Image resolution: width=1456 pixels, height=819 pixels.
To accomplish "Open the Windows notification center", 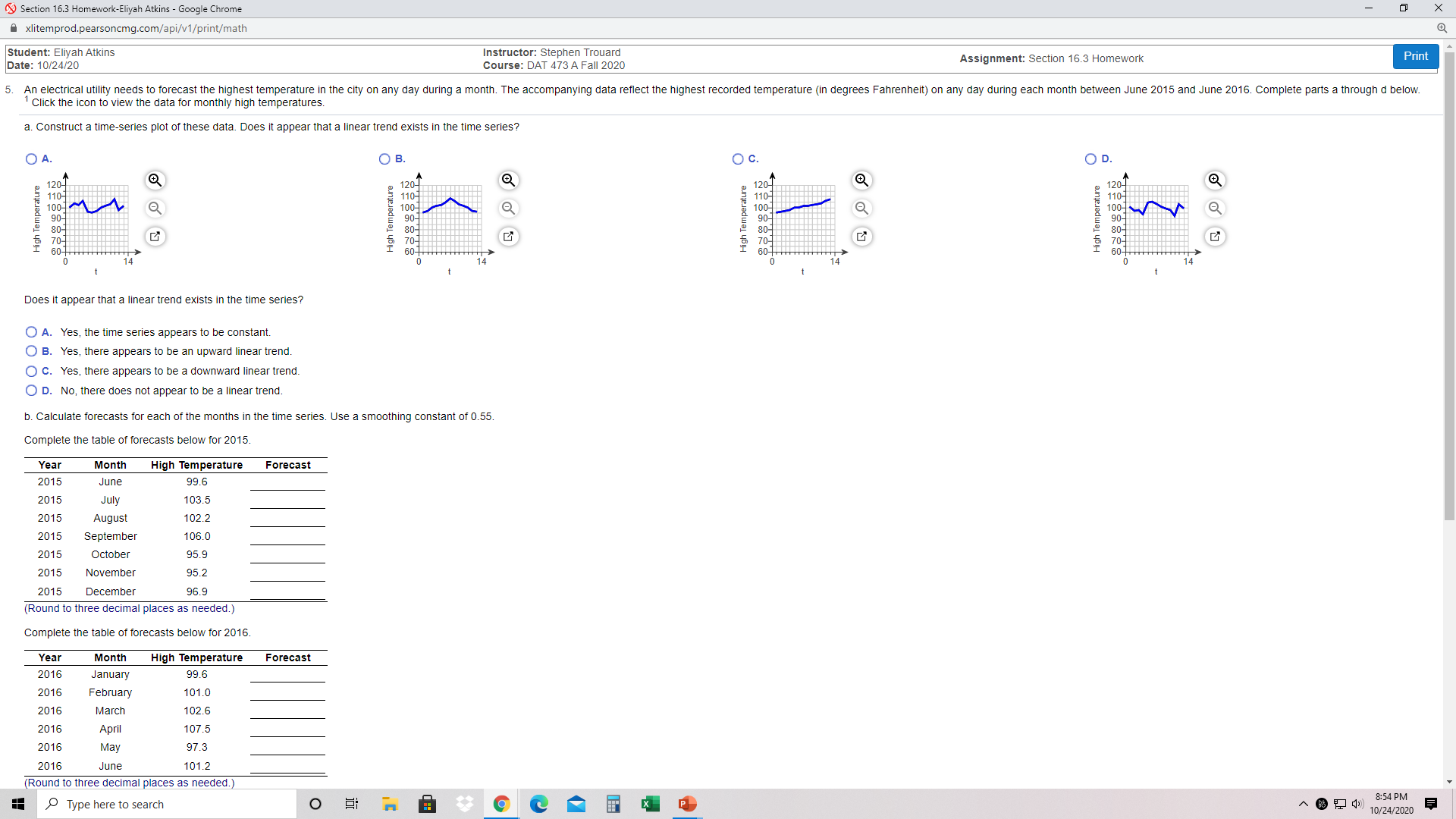I will [x=1431, y=804].
